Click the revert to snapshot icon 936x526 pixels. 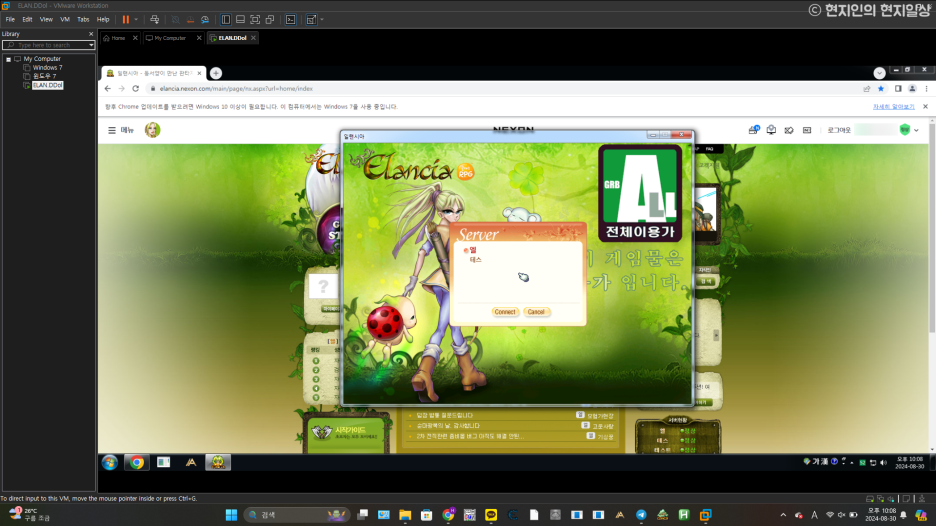pos(190,20)
